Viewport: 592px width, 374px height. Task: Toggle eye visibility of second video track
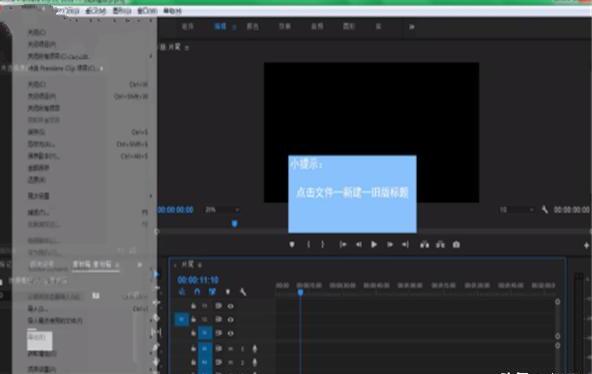pos(230,320)
